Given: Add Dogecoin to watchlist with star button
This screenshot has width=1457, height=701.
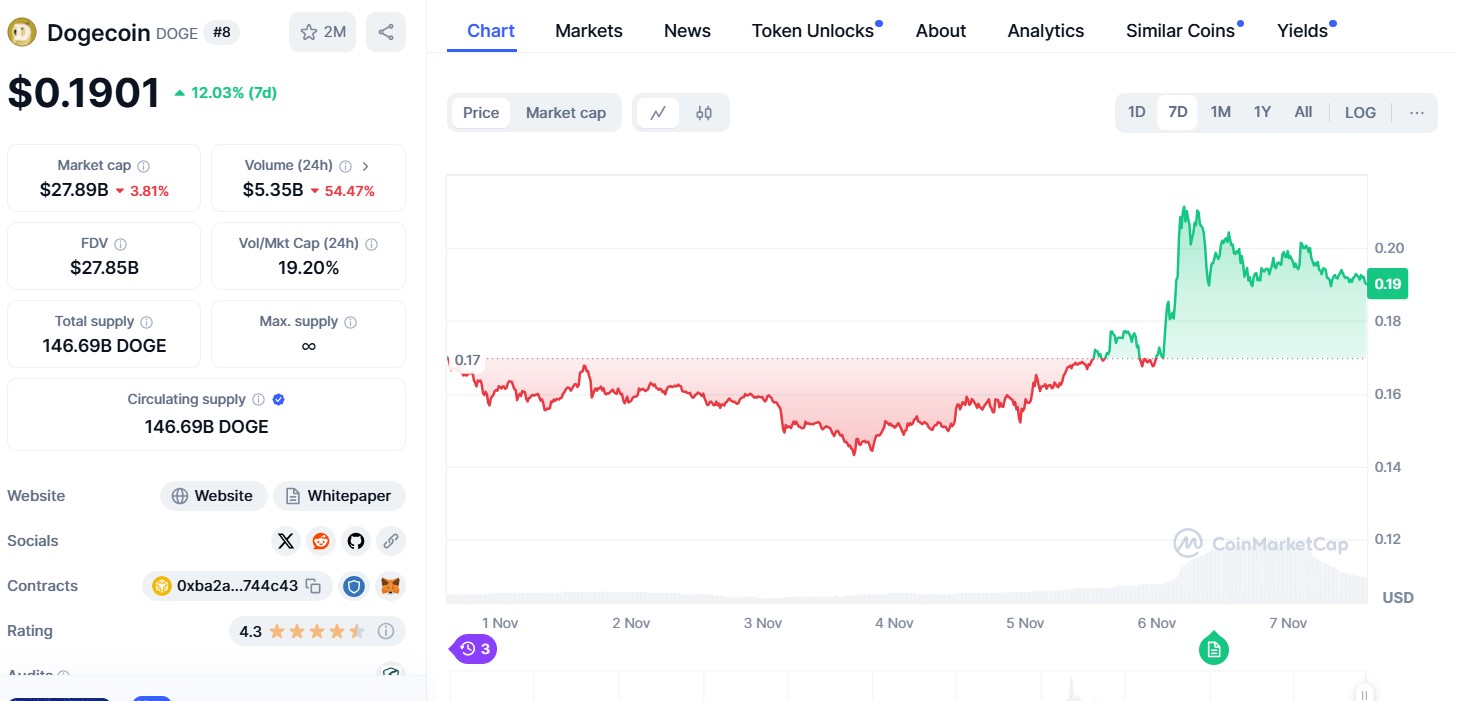Looking at the screenshot, I should click(x=322, y=32).
